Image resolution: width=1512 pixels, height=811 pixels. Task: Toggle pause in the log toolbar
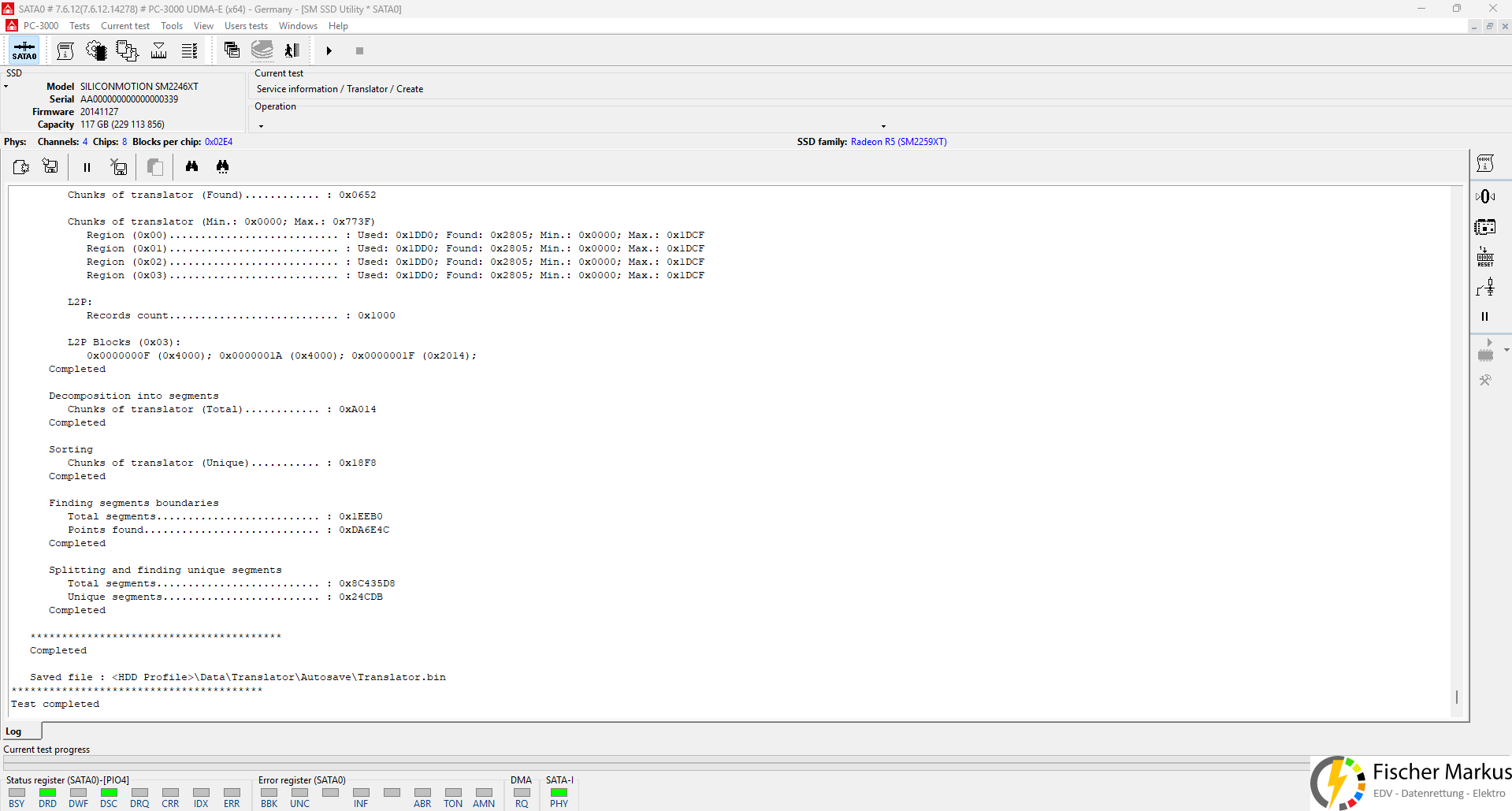pyautogui.click(x=87, y=167)
